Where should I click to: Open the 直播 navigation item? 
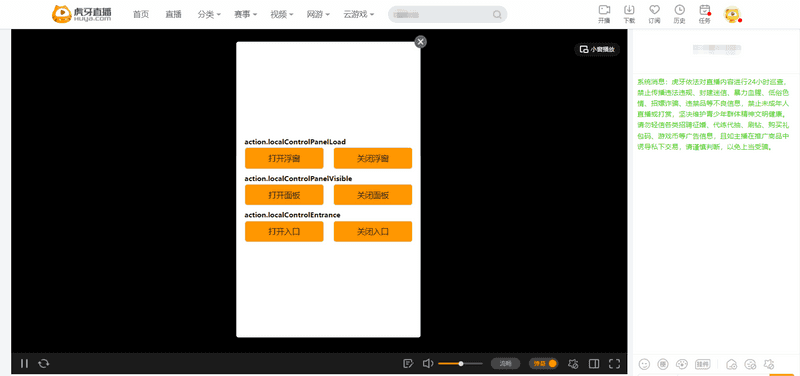coord(173,14)
